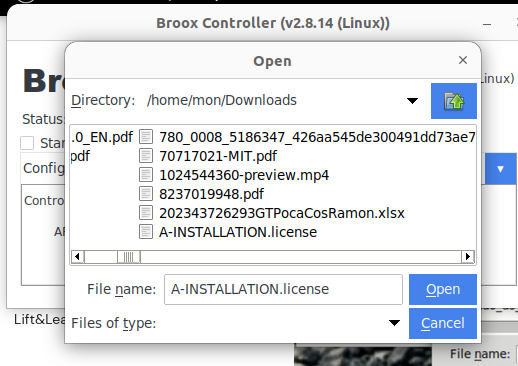Expand the Files of type dropdown

coord(394,323)
